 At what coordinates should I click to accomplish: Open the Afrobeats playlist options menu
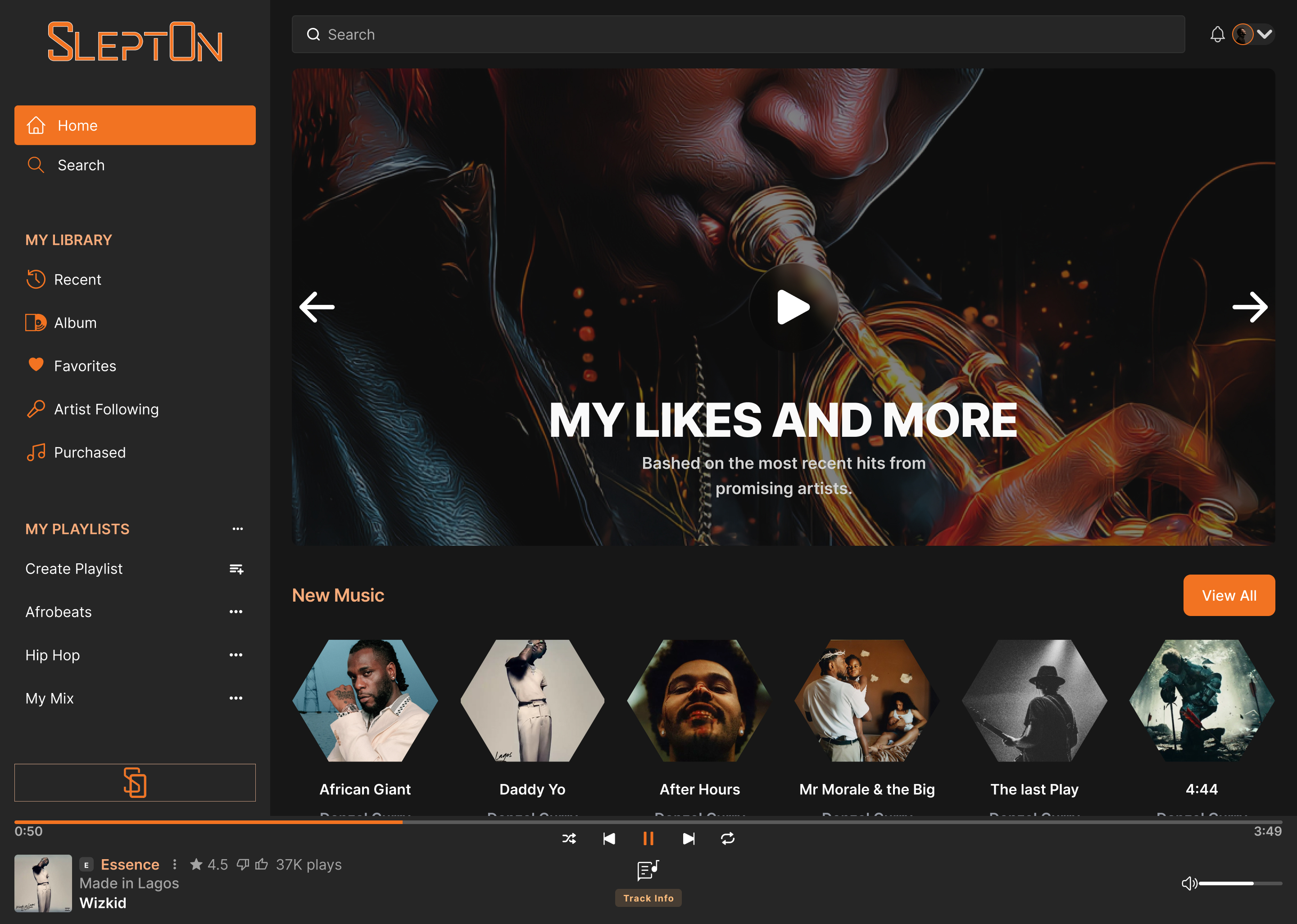(x=236, y=611)
